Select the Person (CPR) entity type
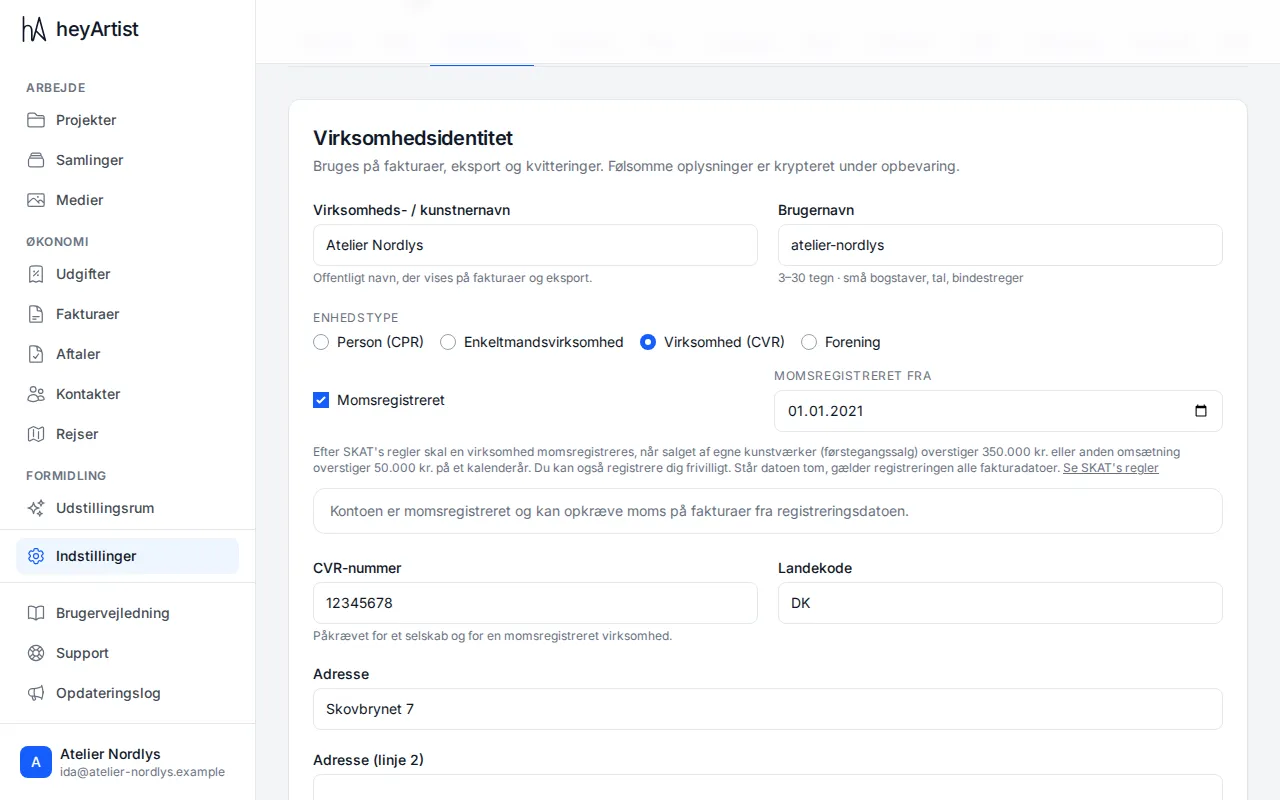This screenshot has width=1280, height=800. [x=321, y=342]
